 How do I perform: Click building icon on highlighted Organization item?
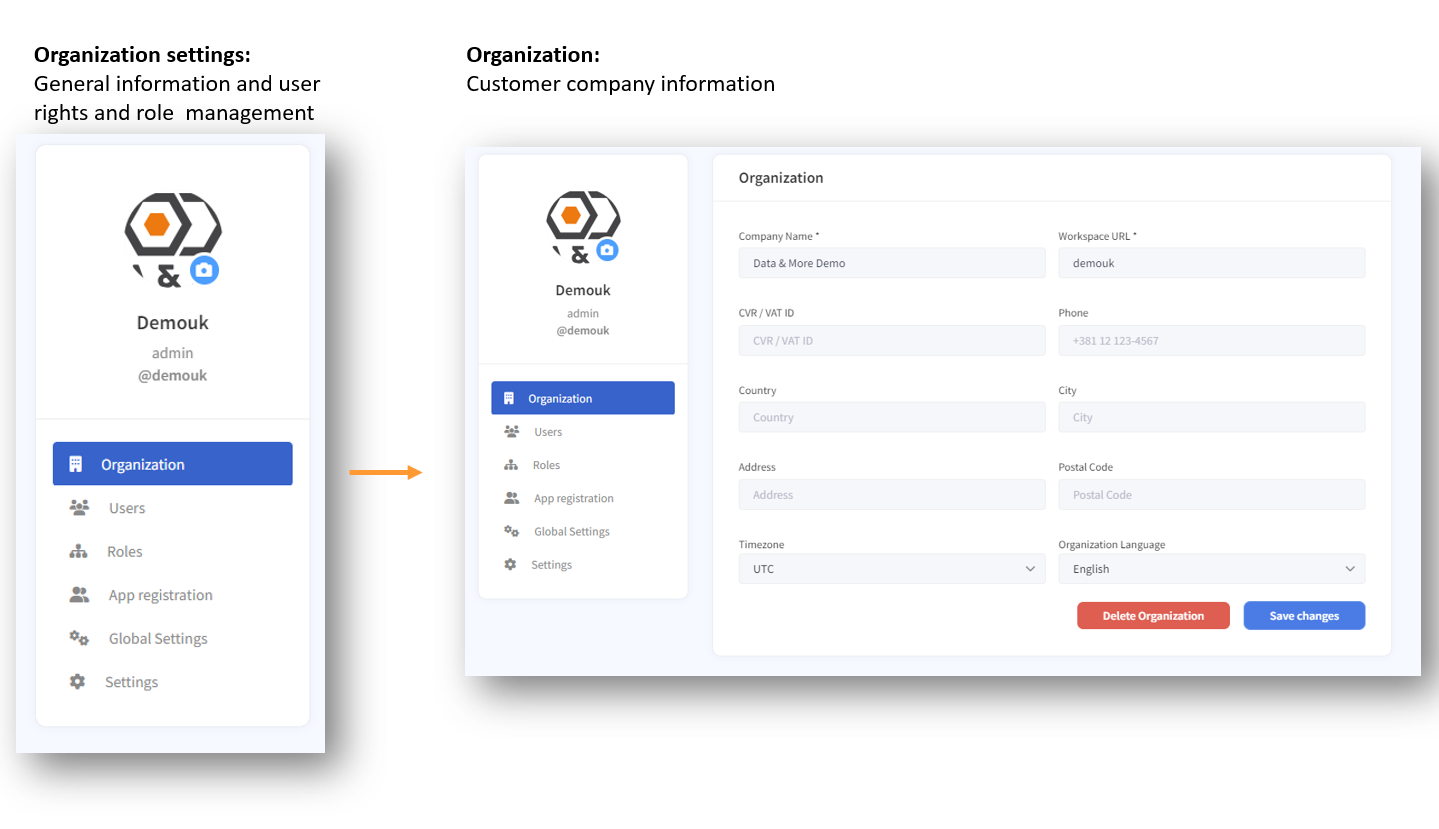coord(75,464)
